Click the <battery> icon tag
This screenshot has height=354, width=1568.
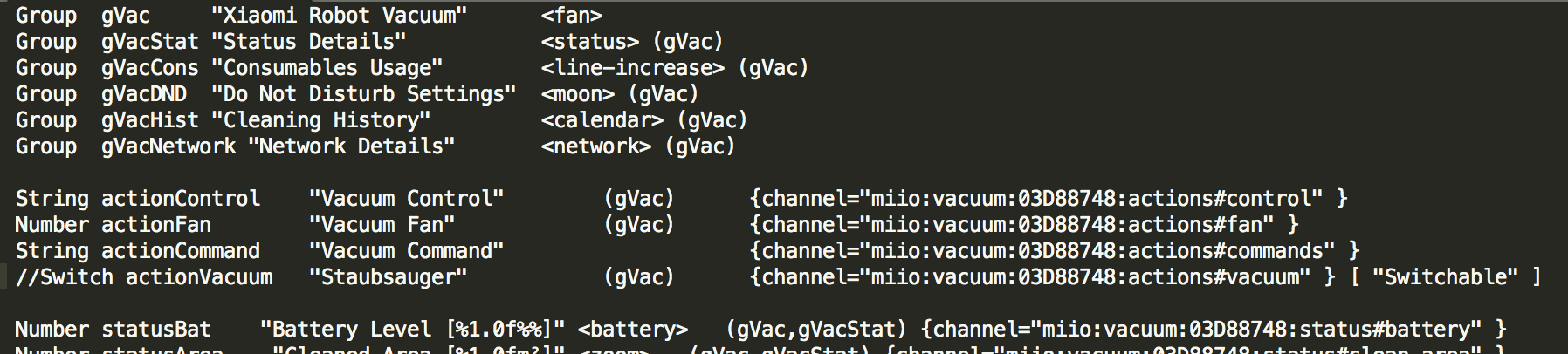pyautogui.click(x=632, y=330)
